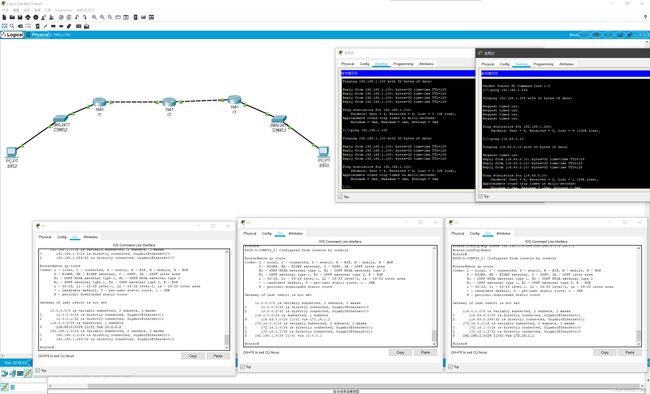Image resolution: width=650 pixels, height=394 pixels.
Task: Choose the Add Simple PDU envelope icon
Action: click(78, 26)
